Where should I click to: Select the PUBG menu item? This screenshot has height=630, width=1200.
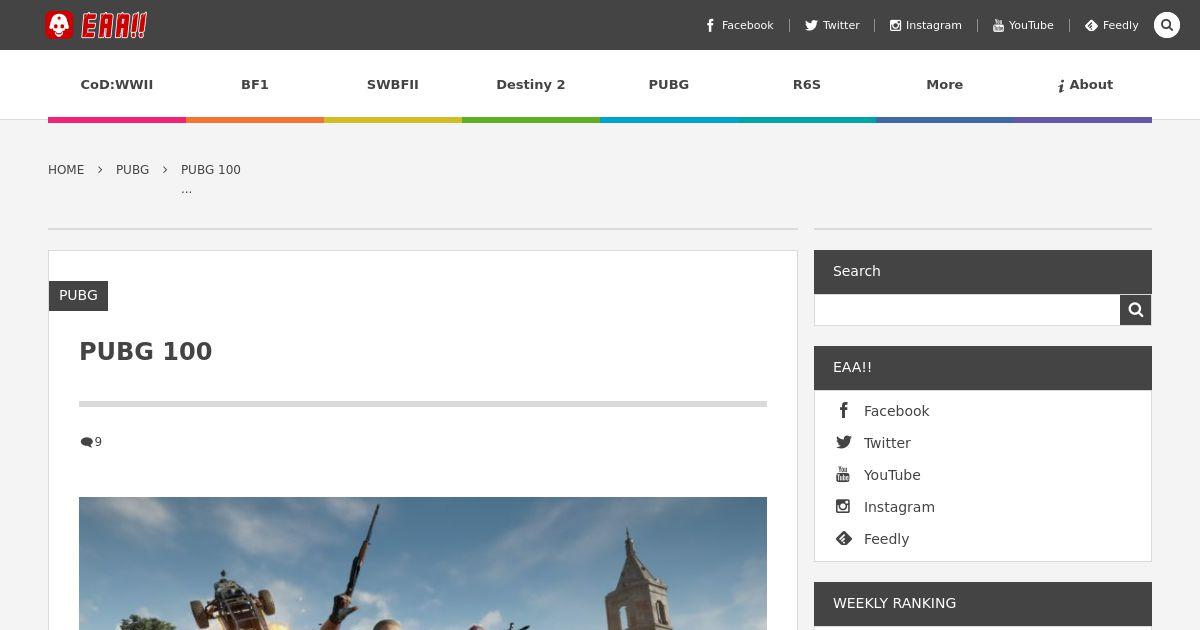(x=669, y=85)
